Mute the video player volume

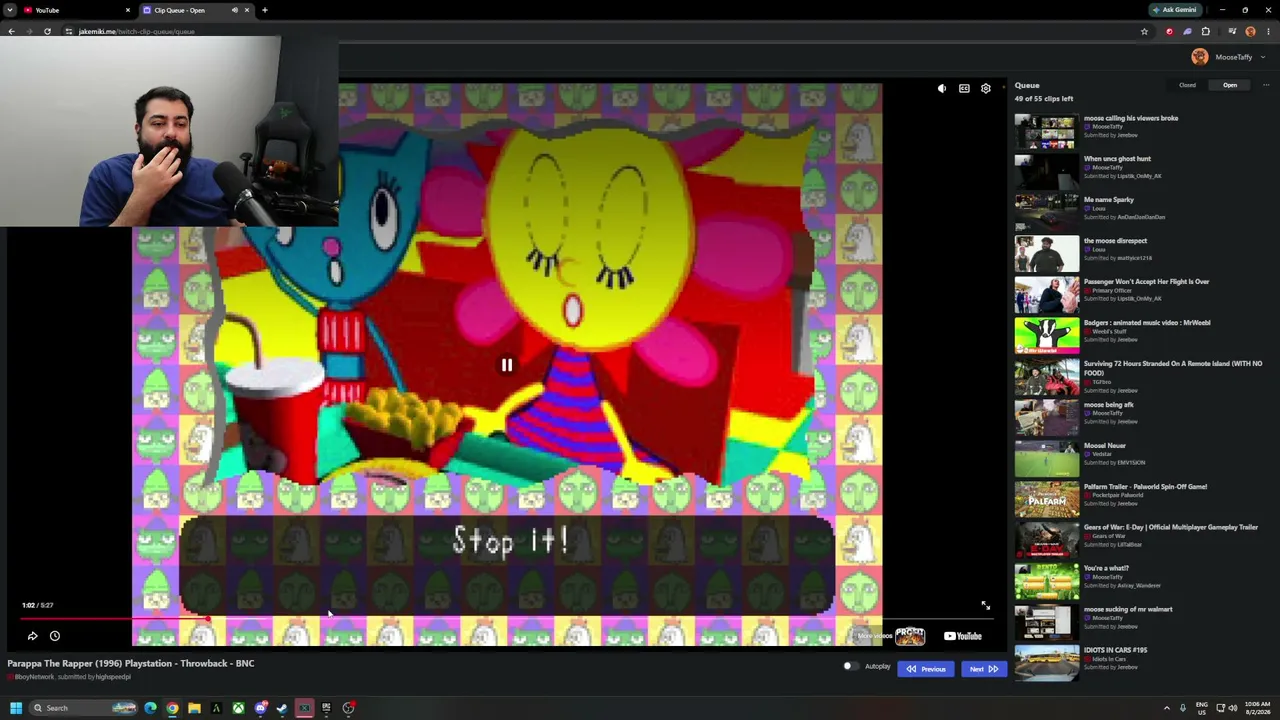coord(941,89)
